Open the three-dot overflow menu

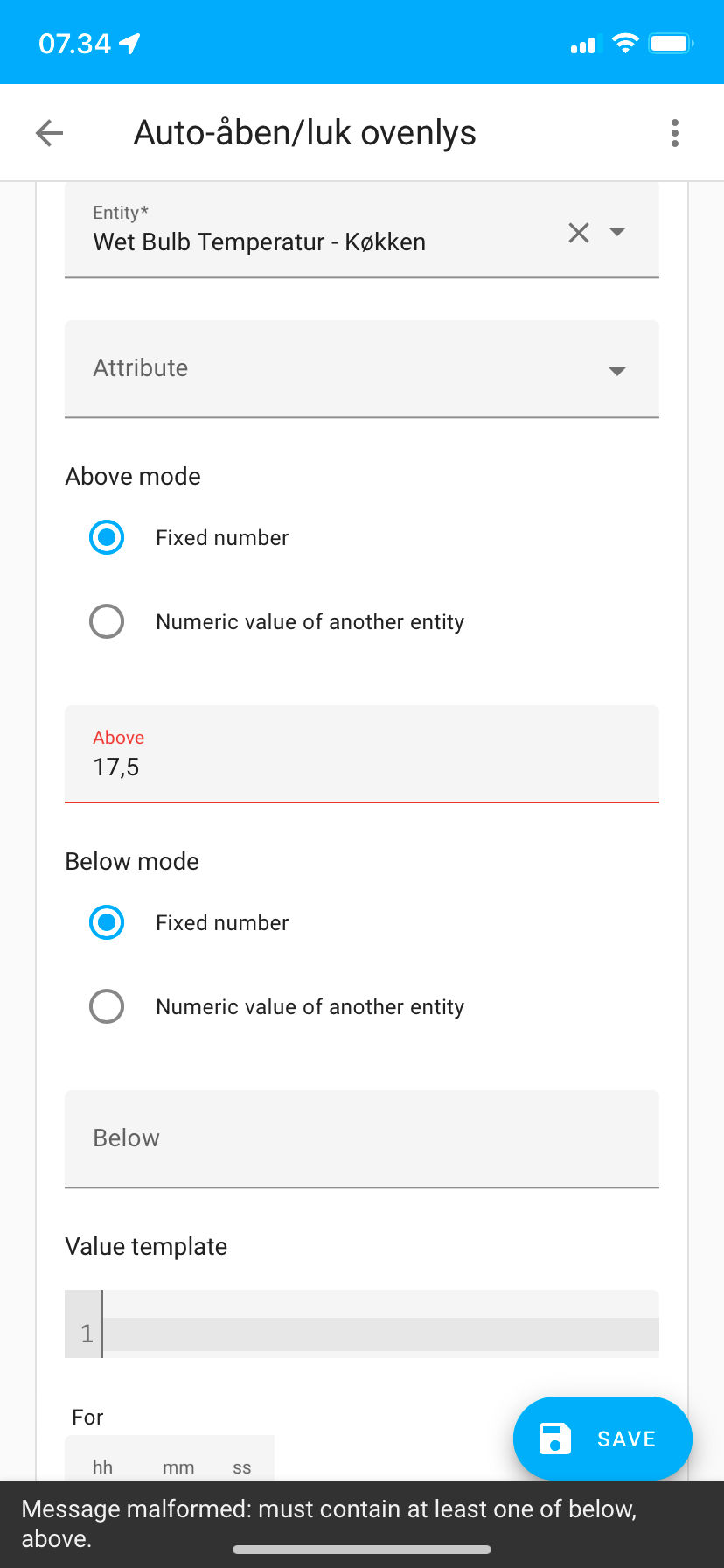coord(674,132)
